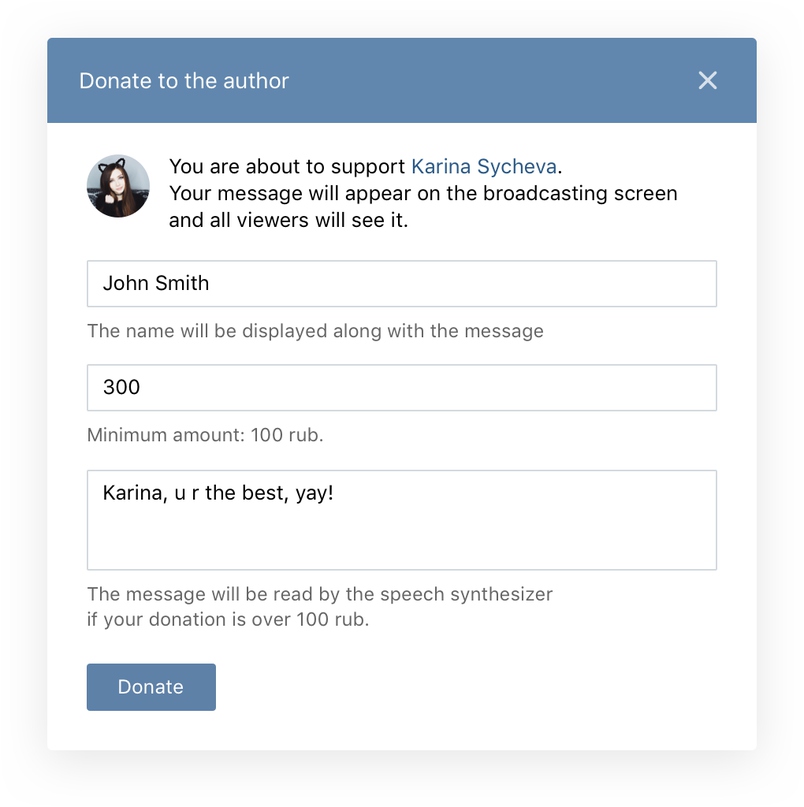Click the number 300 inside amount box
Screen dimensions: 804x807
pyautogui.click(x=121, y=387)
